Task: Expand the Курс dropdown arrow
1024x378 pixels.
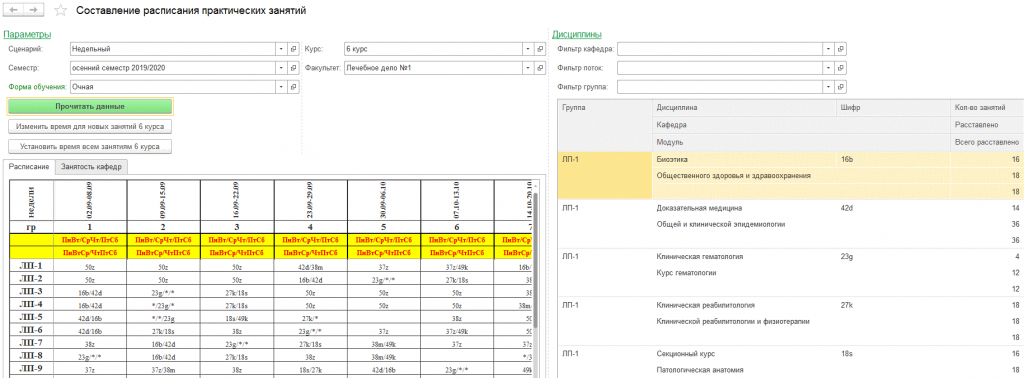Action: click(528, 49)
